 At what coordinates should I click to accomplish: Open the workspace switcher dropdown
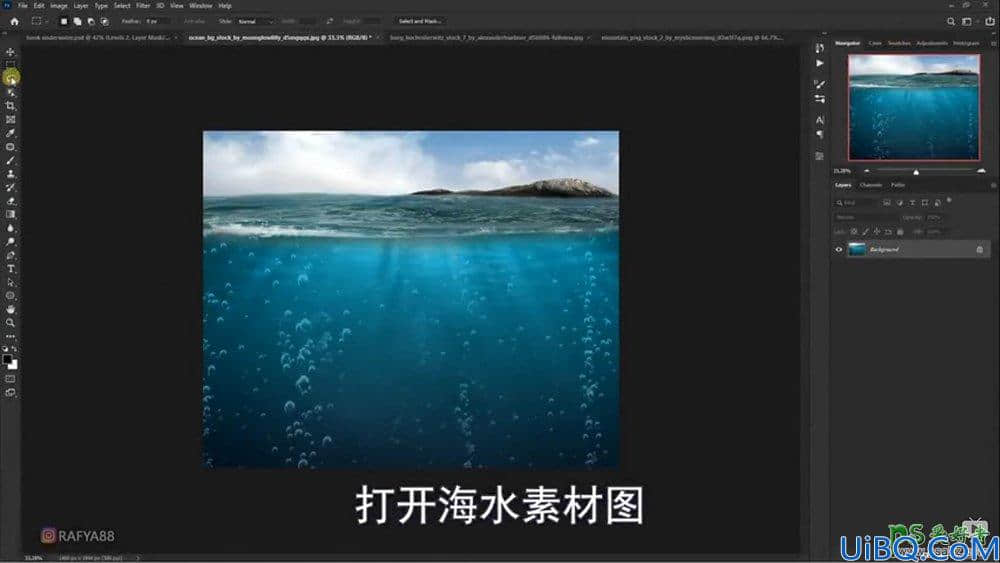(x=968, y=21)
